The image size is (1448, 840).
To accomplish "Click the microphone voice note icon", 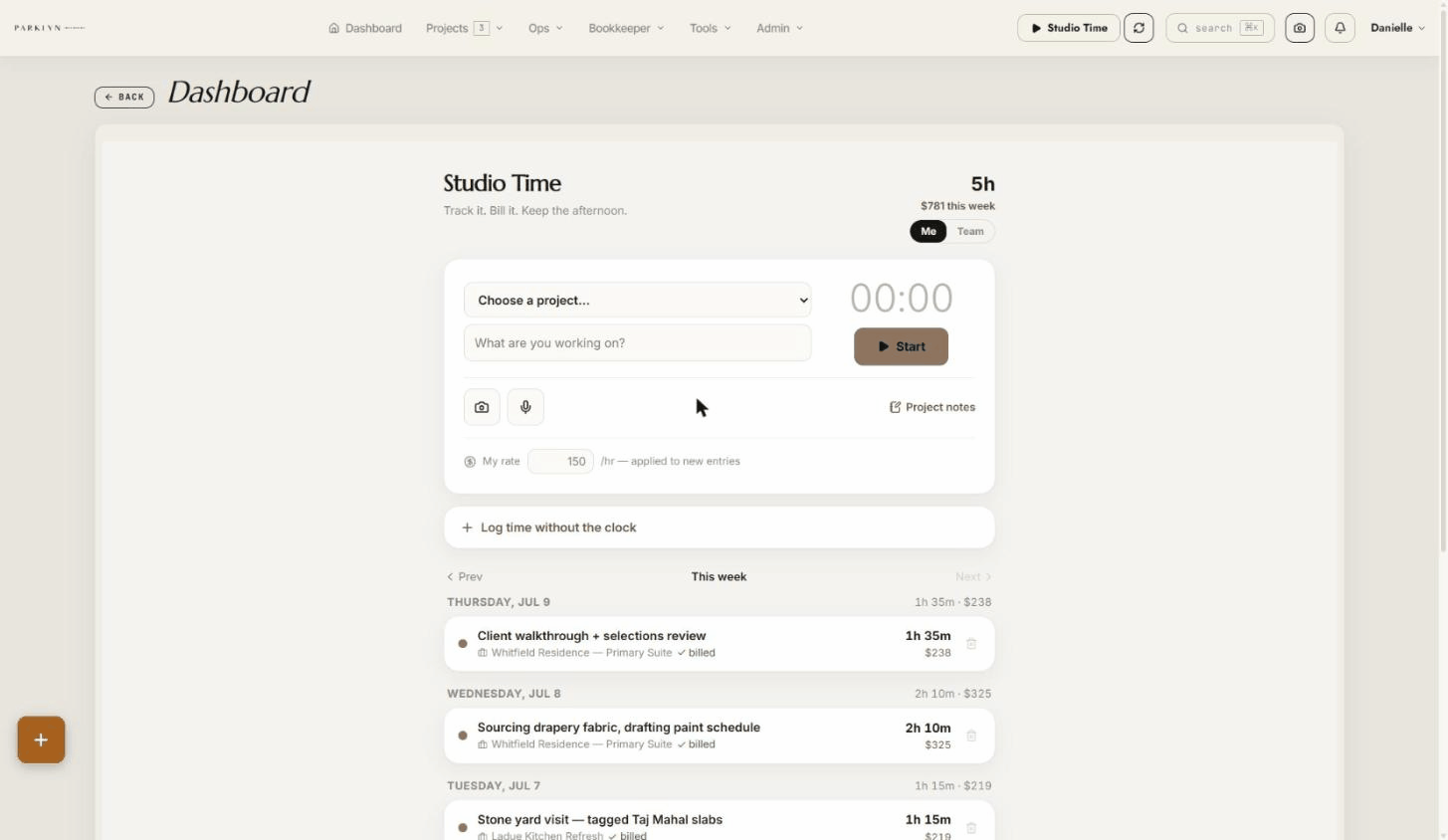I will coord(525,407).
